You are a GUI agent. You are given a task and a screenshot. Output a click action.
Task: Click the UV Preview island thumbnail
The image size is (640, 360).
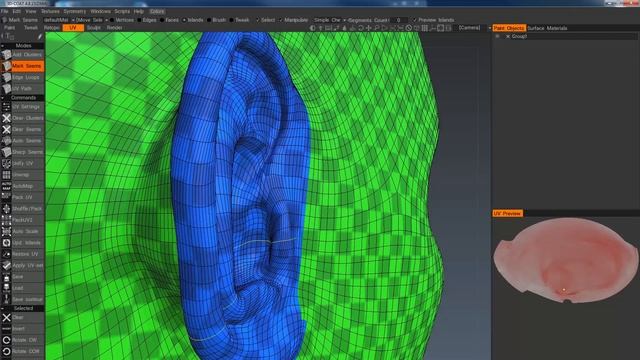[566, 260]
